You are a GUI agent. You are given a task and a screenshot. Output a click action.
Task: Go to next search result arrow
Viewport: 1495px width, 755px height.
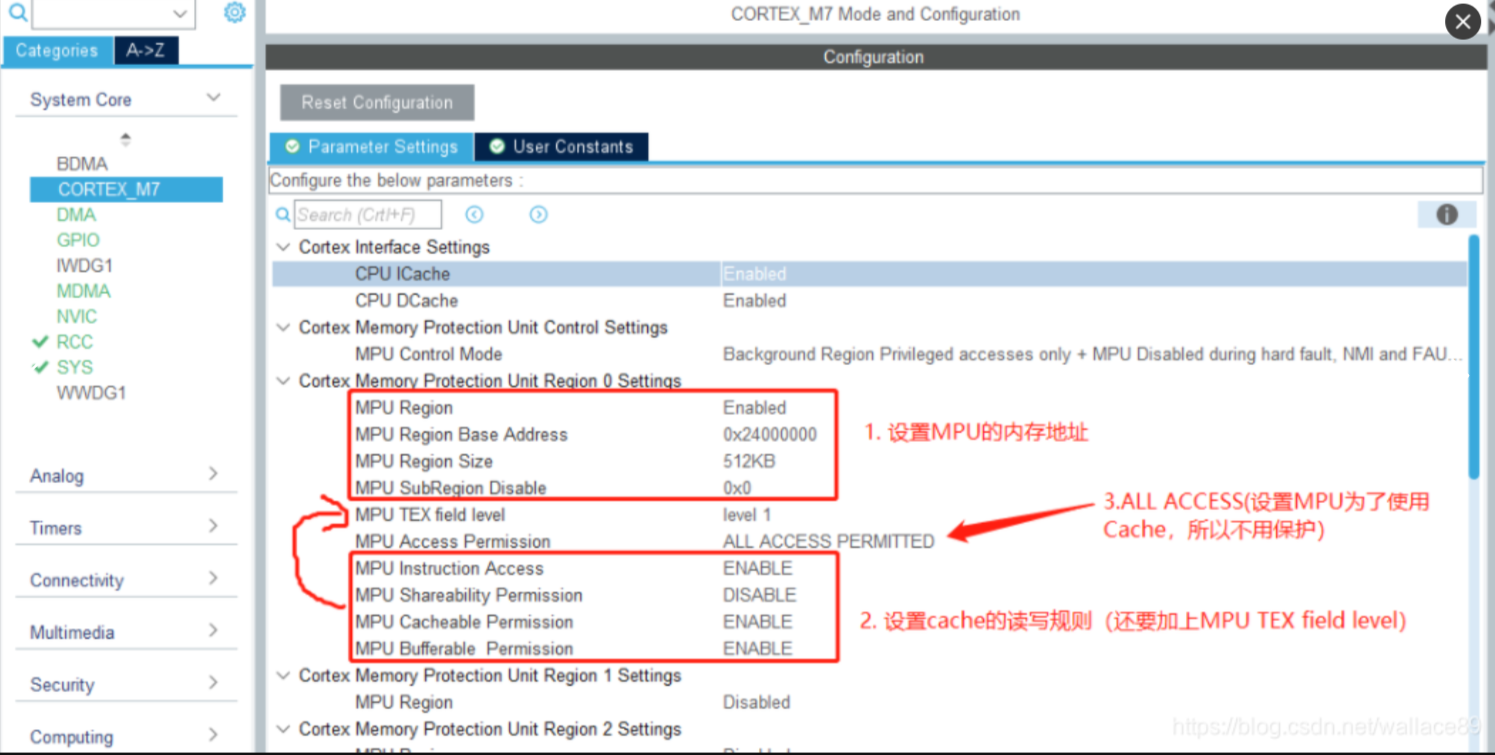[539, 214]
